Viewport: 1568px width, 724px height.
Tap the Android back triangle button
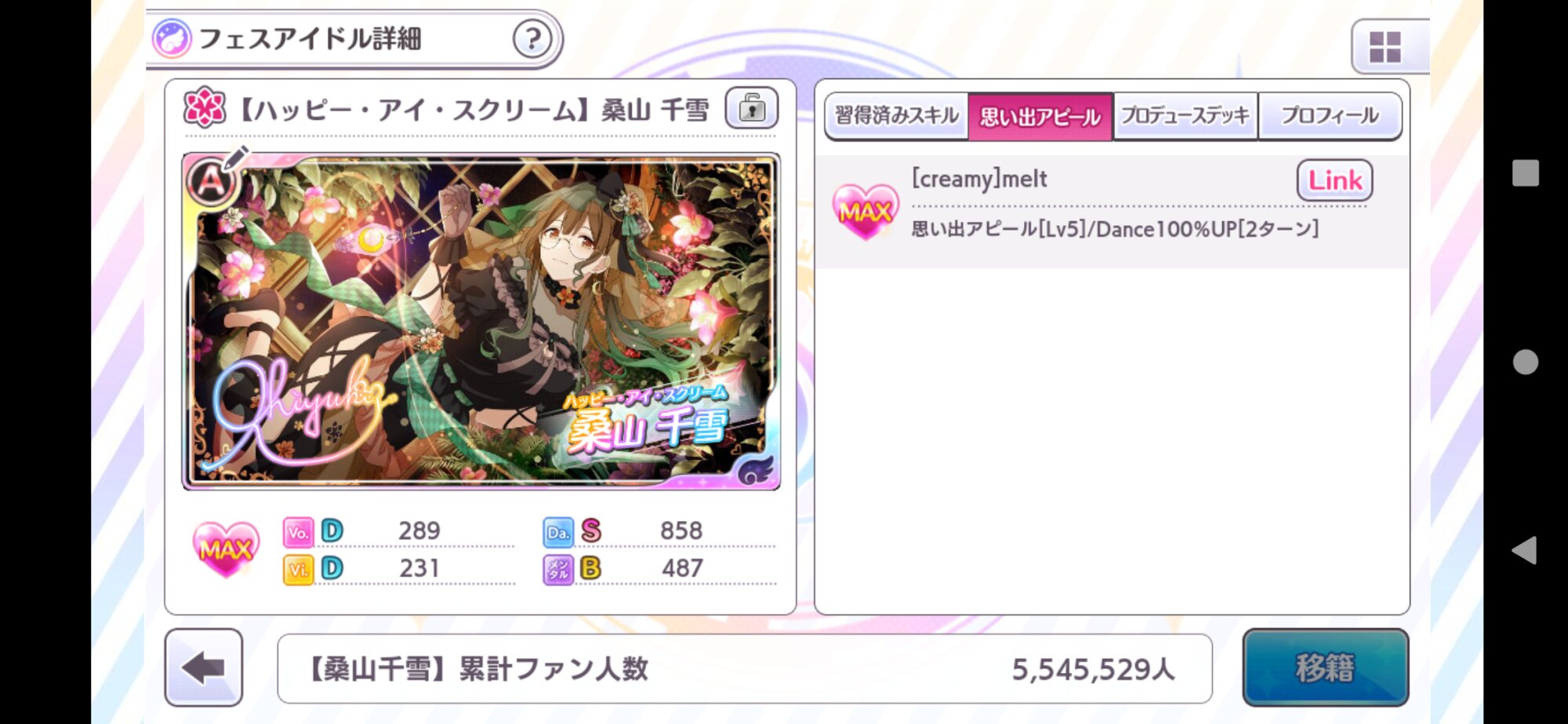1525,550
